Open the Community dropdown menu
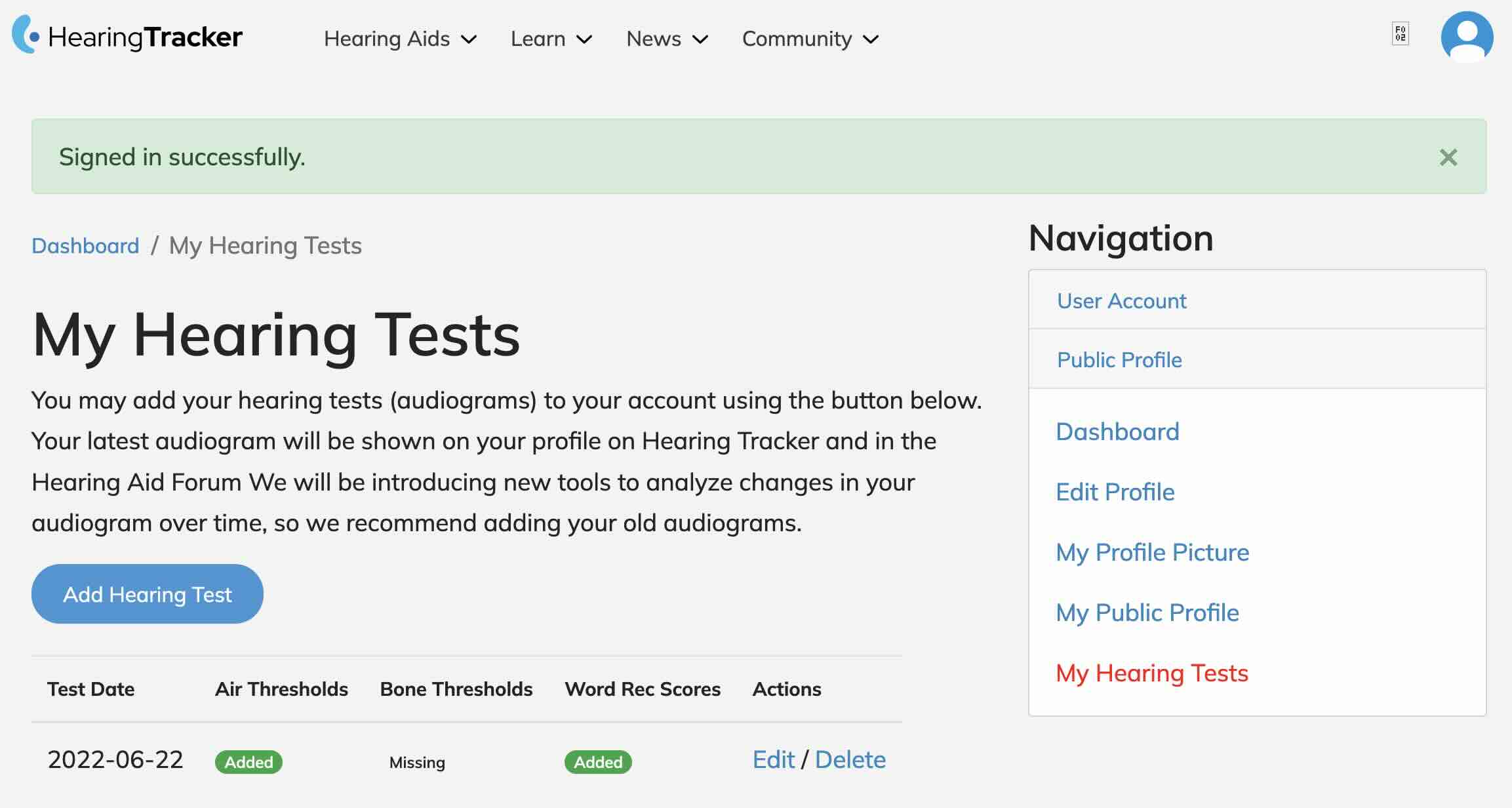Screen dimensions: 1512x808 [810, 39]
